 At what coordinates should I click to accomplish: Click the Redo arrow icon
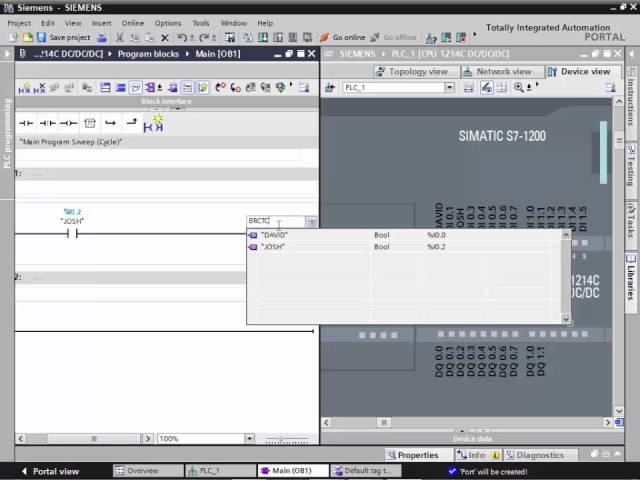204,38
